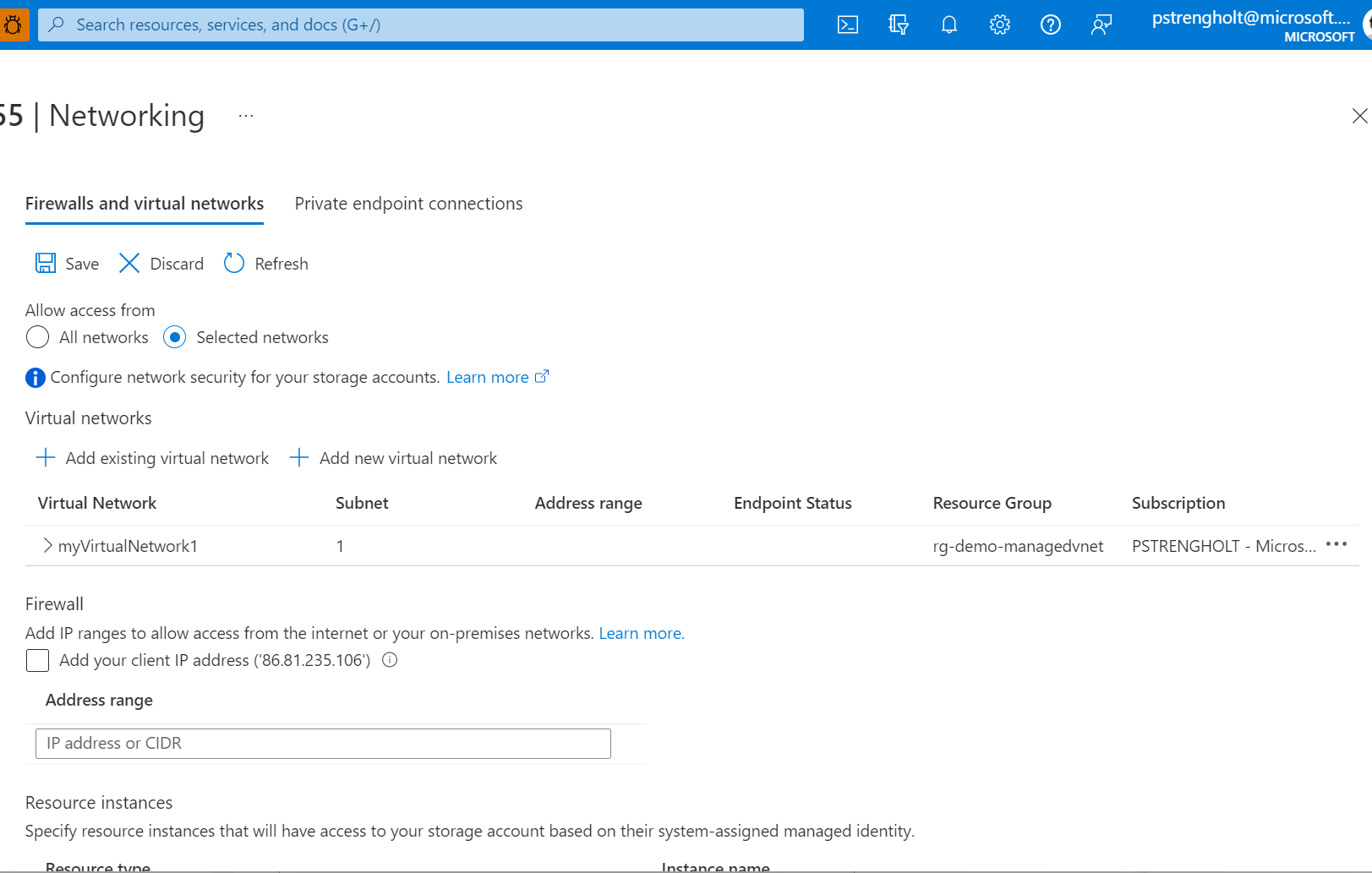Click the blue info icon before Configure network security
The width and height of the screenshot is (1372, 873).
36,378
